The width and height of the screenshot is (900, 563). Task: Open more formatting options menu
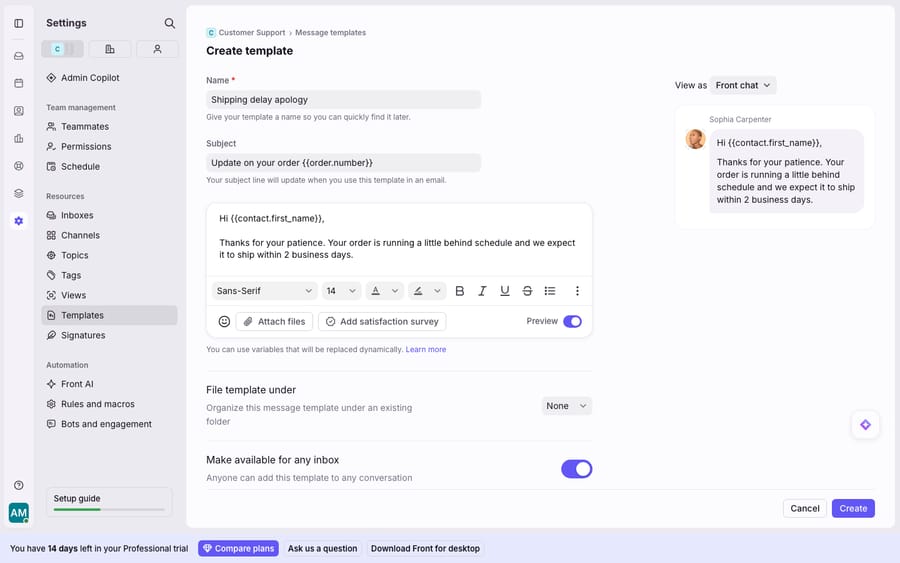coord(577,291)
